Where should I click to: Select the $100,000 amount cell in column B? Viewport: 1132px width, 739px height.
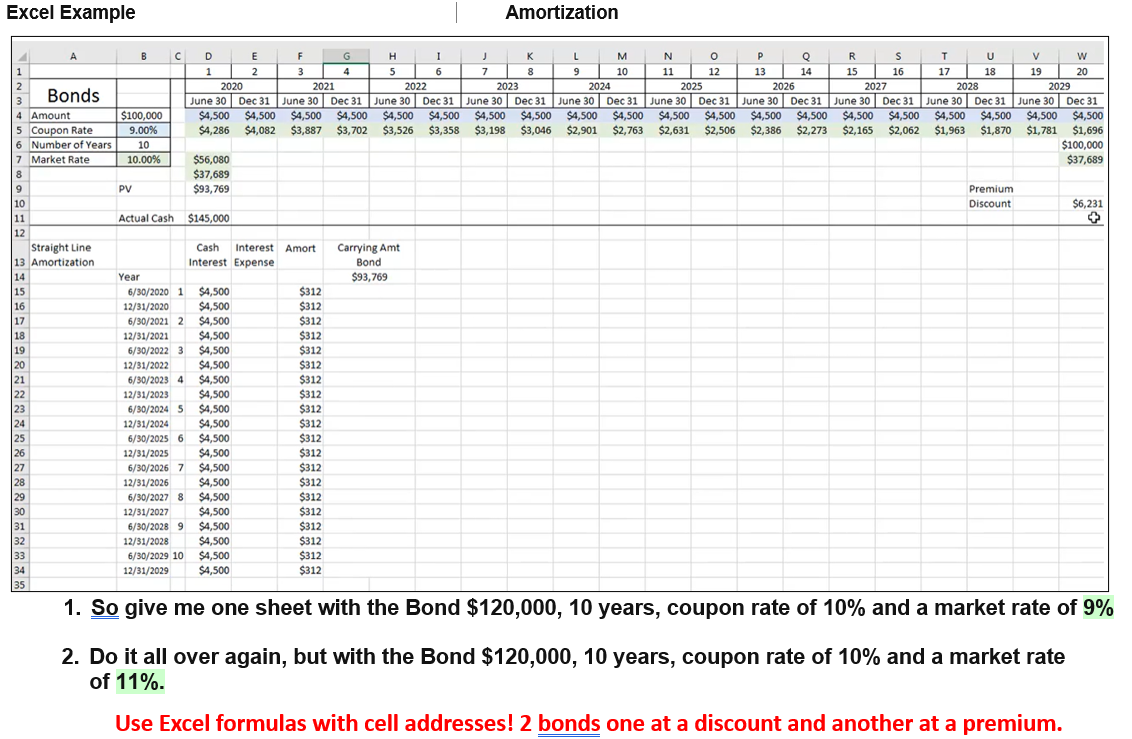[142, 115]
